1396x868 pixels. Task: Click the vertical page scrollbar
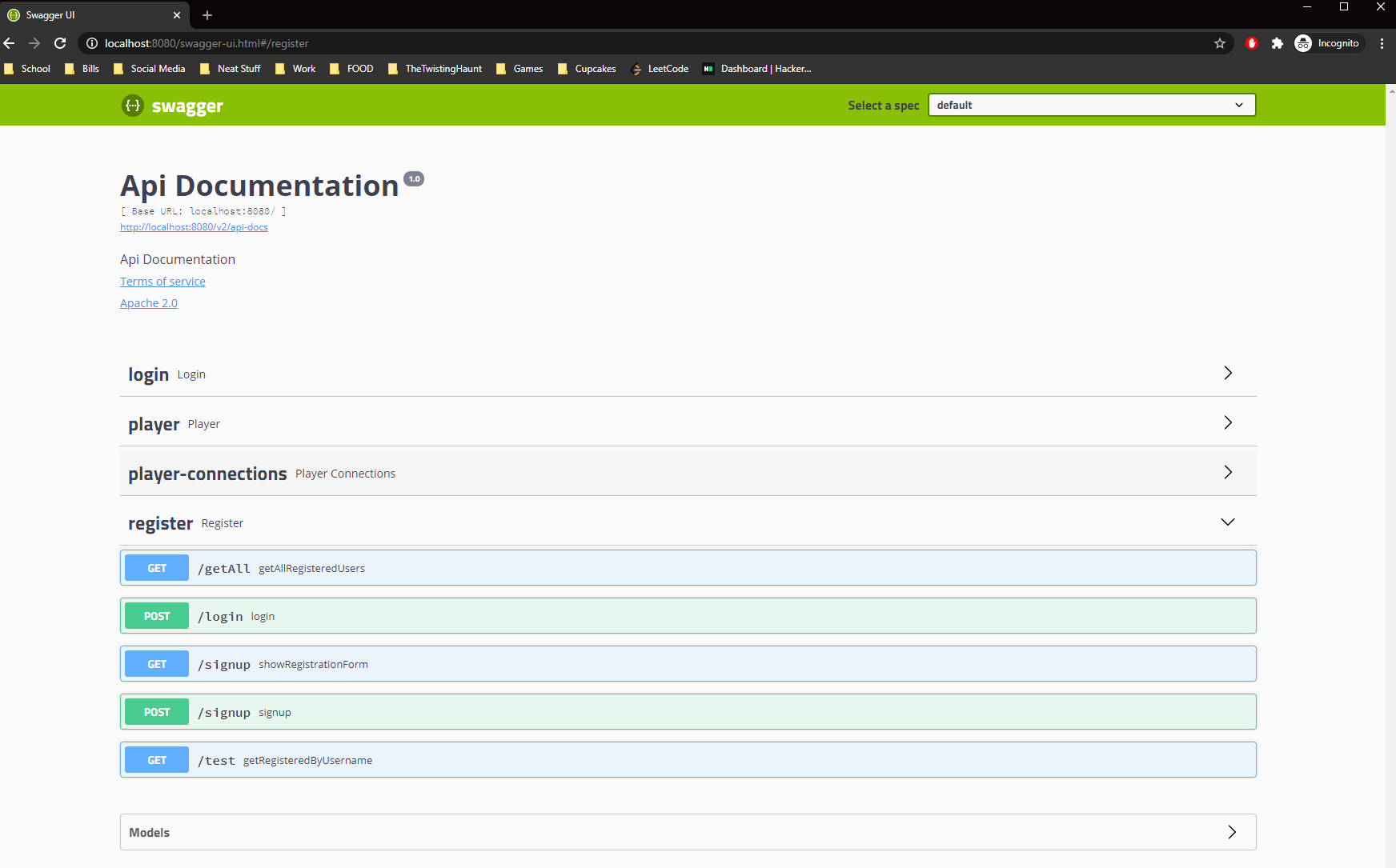tap(1390, 476)
